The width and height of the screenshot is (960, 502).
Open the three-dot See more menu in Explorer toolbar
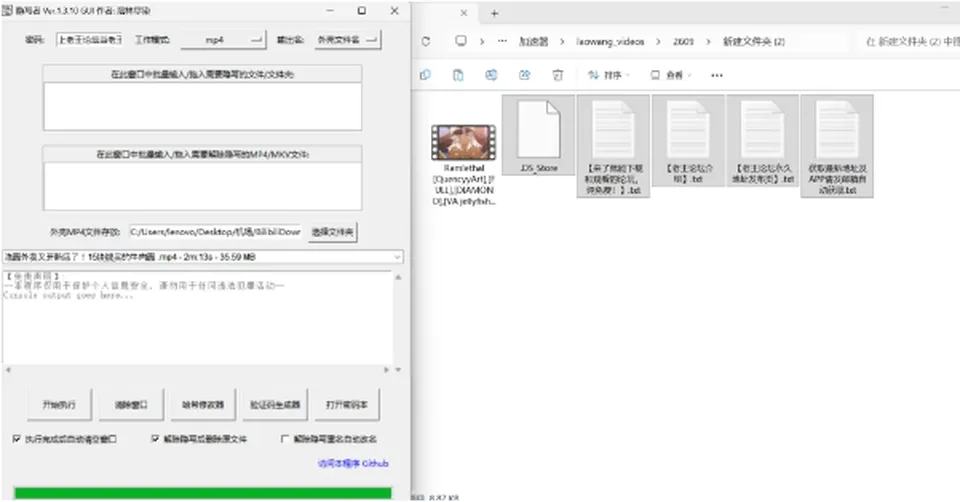(717, 75)
